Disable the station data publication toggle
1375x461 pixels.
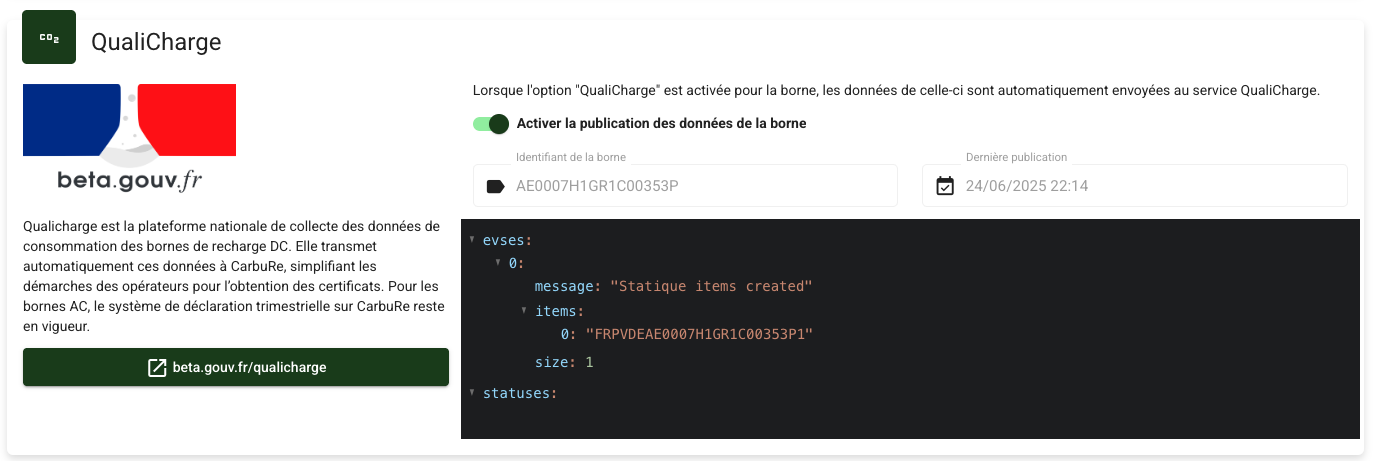[x=492, y=124]
